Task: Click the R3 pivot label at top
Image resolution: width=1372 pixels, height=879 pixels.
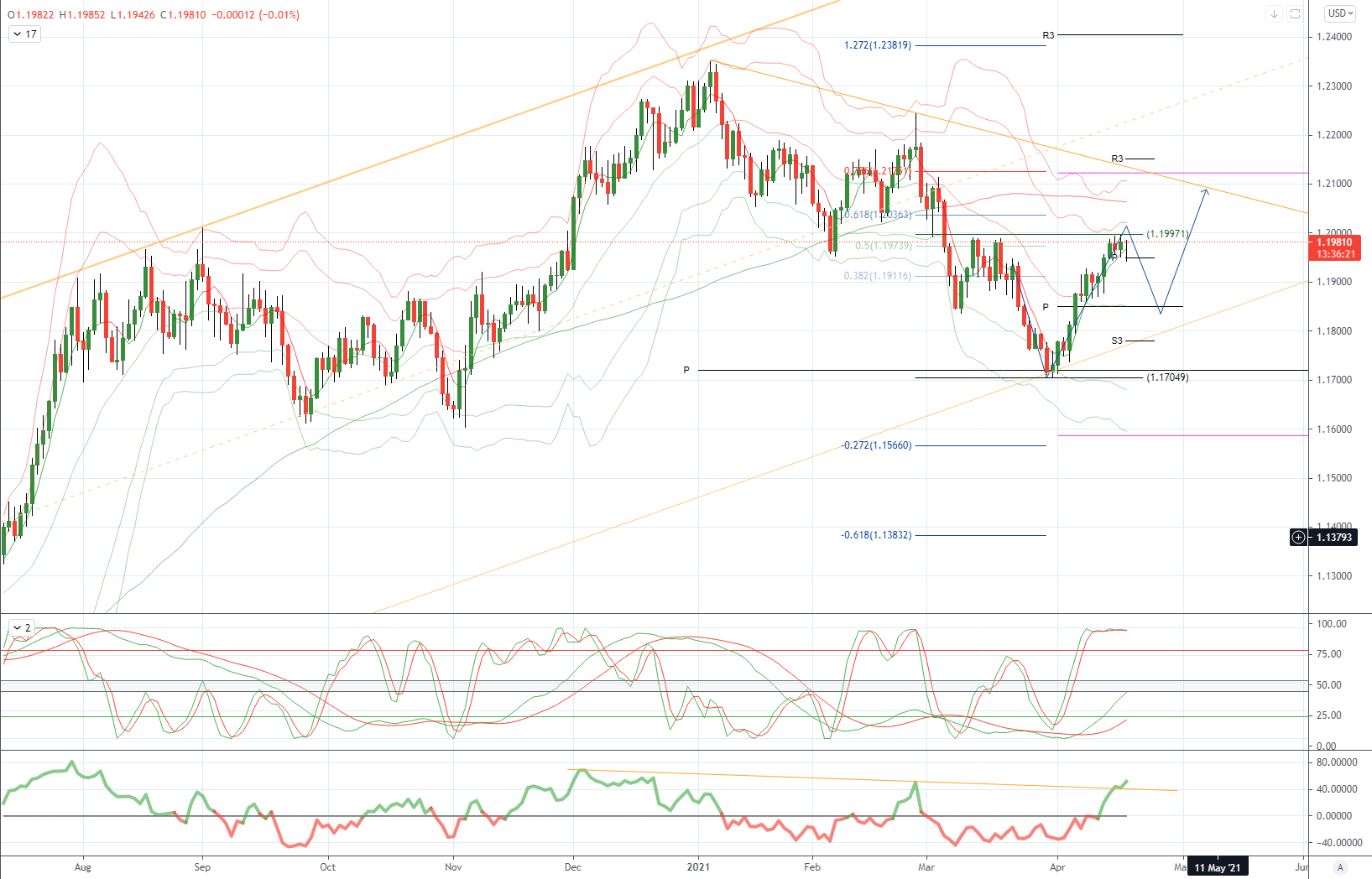Action: click(x=1048, y=35)
